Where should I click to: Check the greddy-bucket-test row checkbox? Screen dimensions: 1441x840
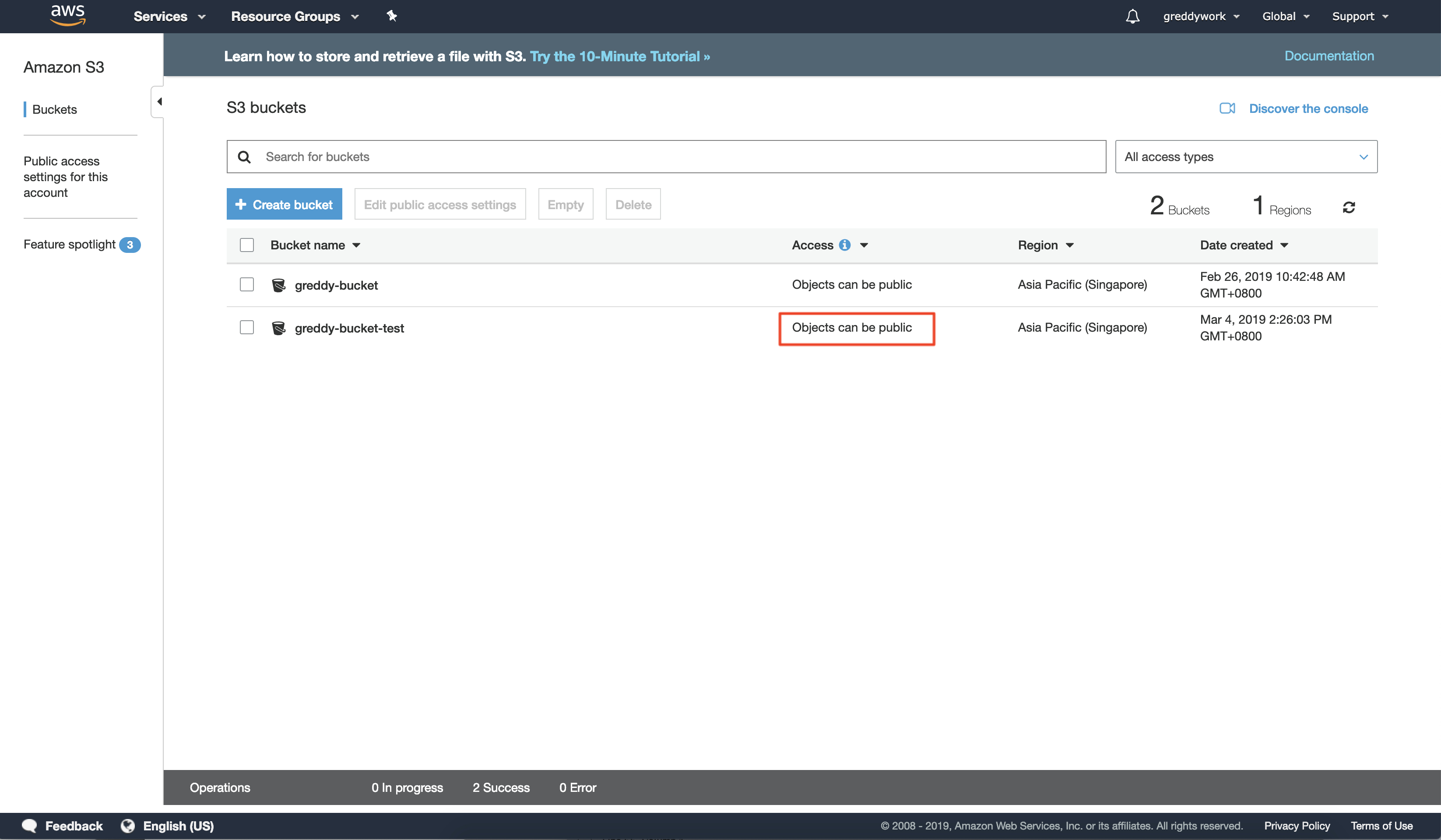point(246,327)
